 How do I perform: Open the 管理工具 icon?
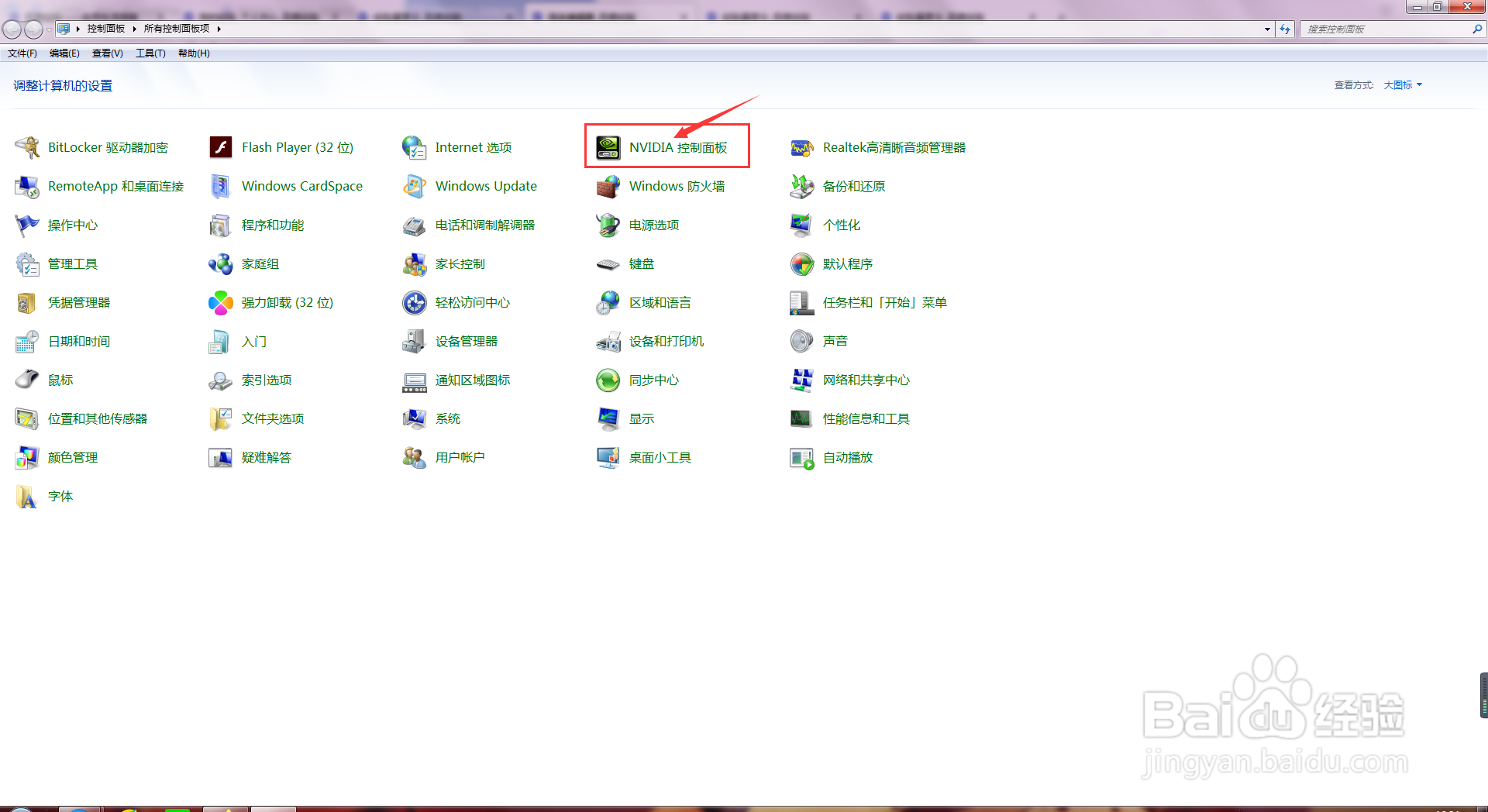click(27, 263)
